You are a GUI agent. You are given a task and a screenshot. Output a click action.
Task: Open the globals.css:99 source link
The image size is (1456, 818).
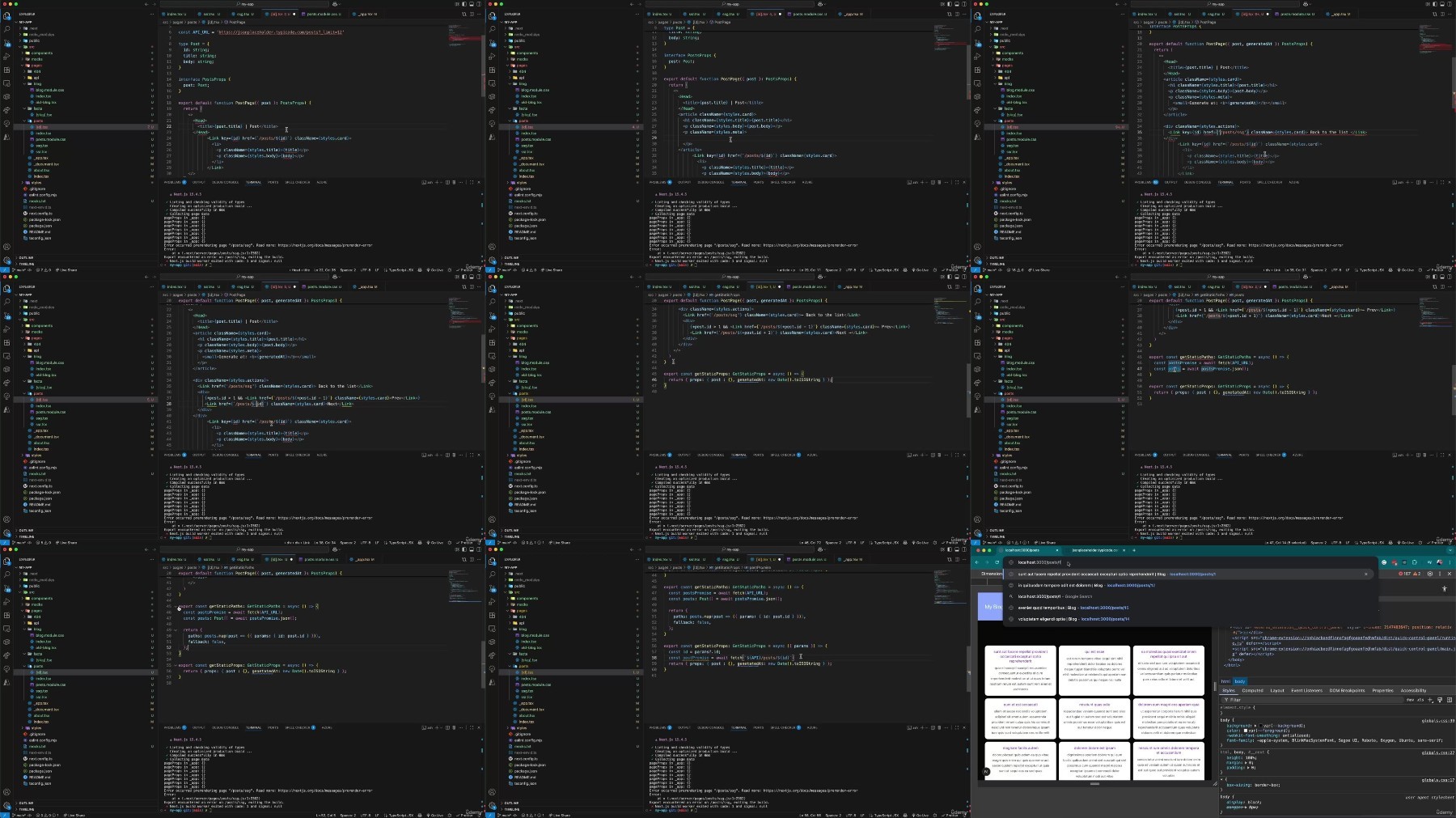coord(1438,721)
